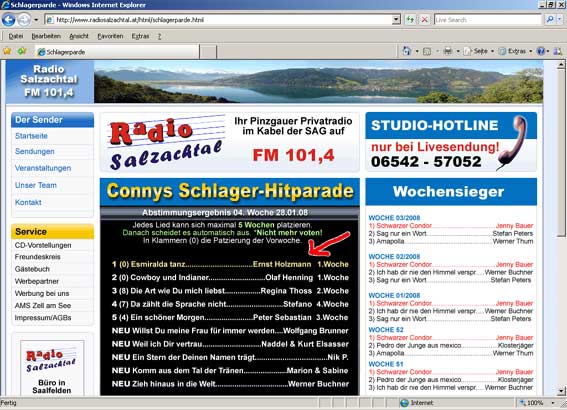Viewport: 567px width, 410px height.
Task: Click chart entry Cowboy und Indianer
Action: click(230, 278)
